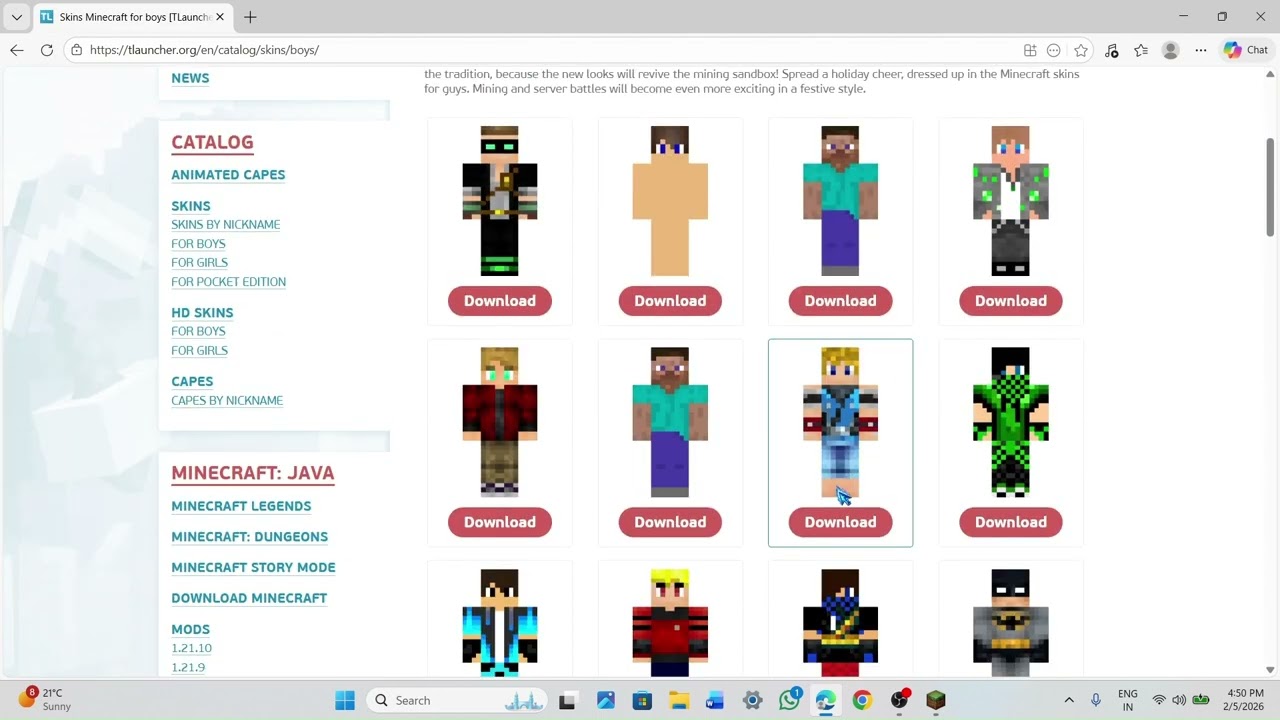The height and width of the screenshot is (720, 1280).
Task: Open WhatsApp from taskbar
Action: [789, 700]
